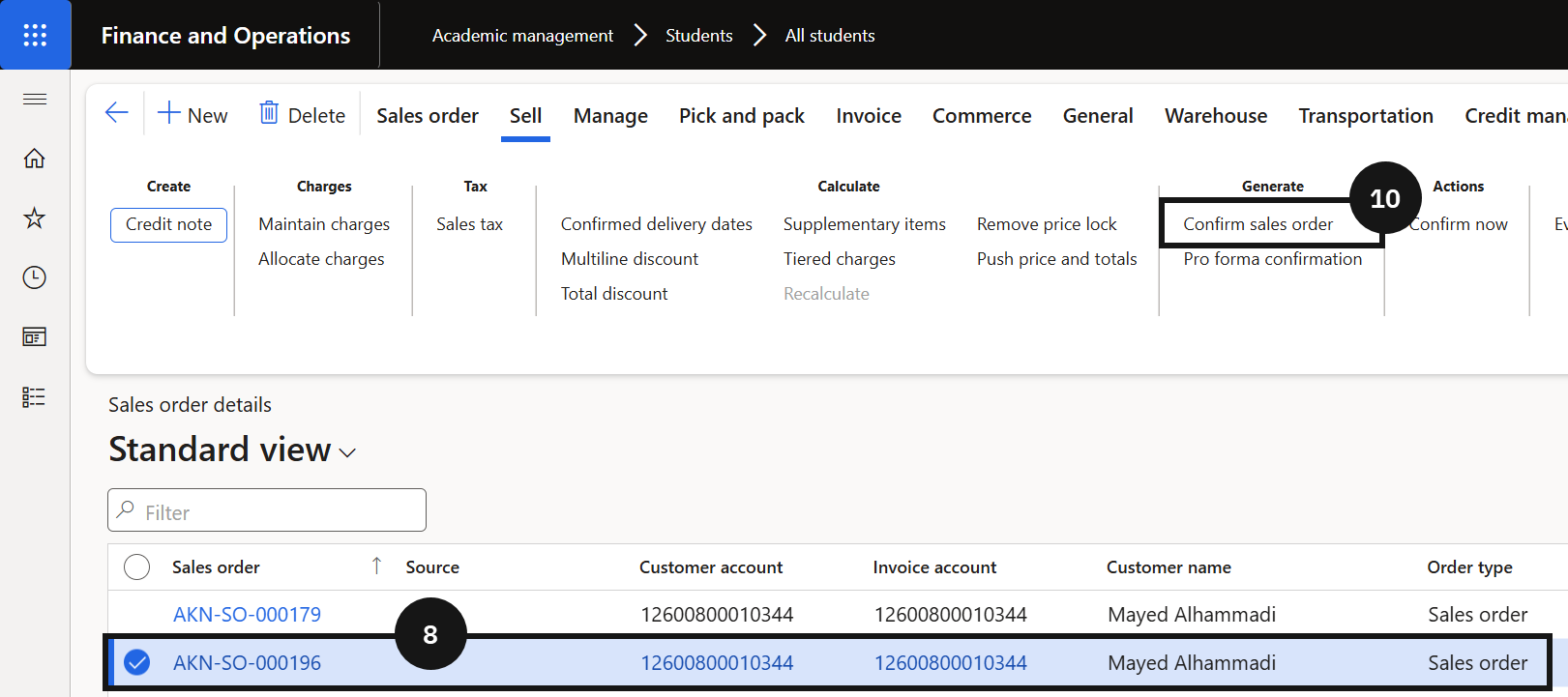
Task: Click the Customer name column header
Action: [1169, 567]
